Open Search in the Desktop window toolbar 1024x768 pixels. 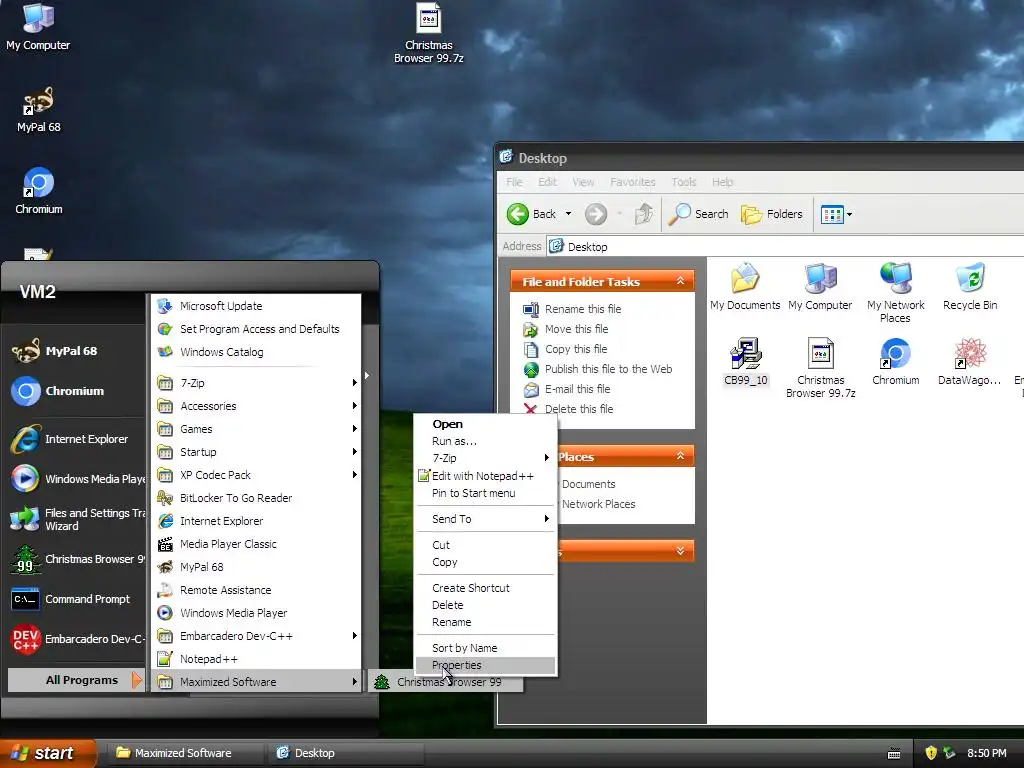pos(698,214)
